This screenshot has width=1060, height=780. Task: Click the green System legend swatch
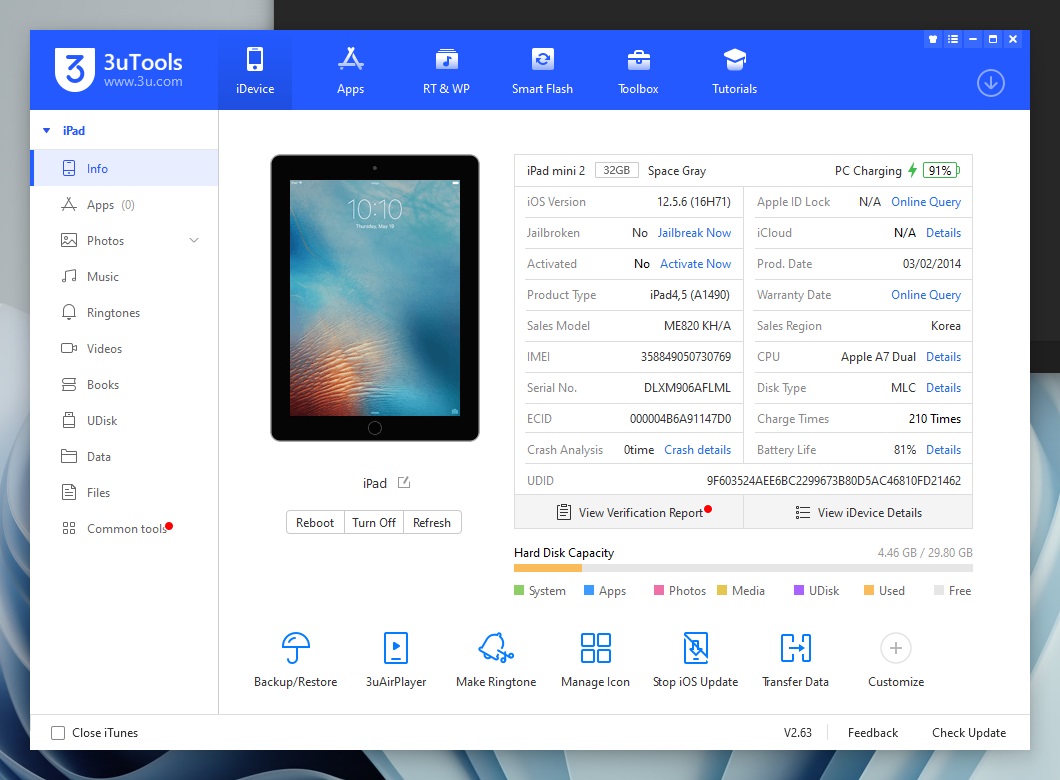[x=519, y=590]
